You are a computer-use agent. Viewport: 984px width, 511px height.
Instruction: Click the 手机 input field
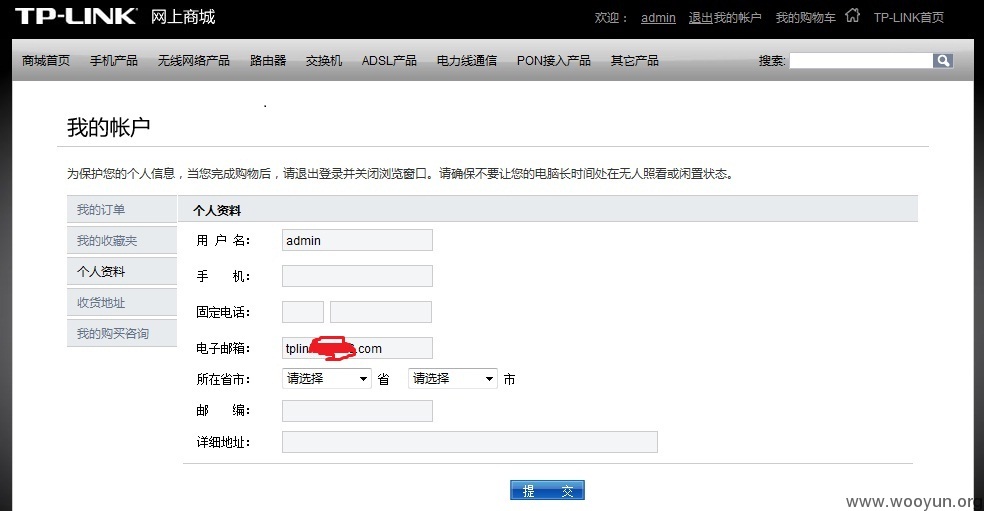click(x=357, y=276)
